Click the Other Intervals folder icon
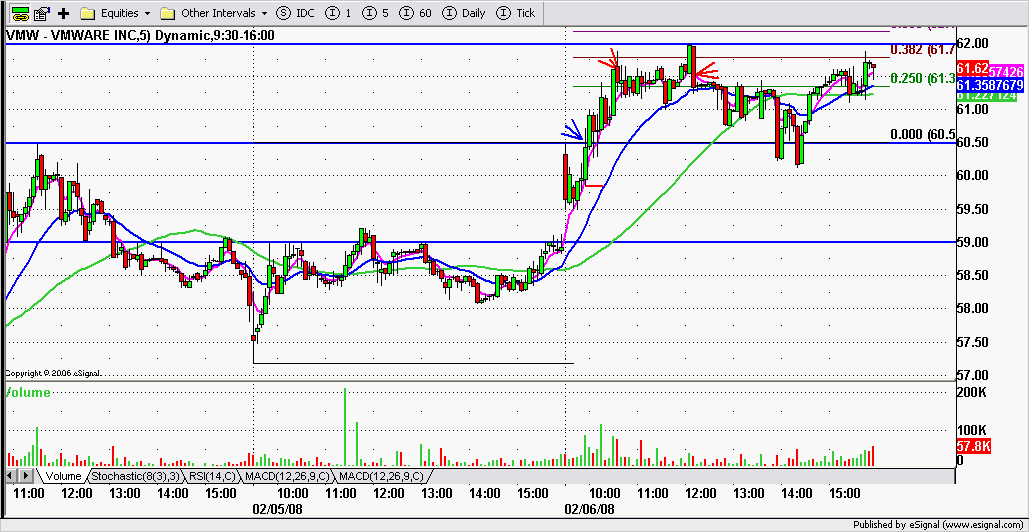Image resolution: width=1029 pixels, height=532 pixels. pyautogui.click(x=168, y=13)
